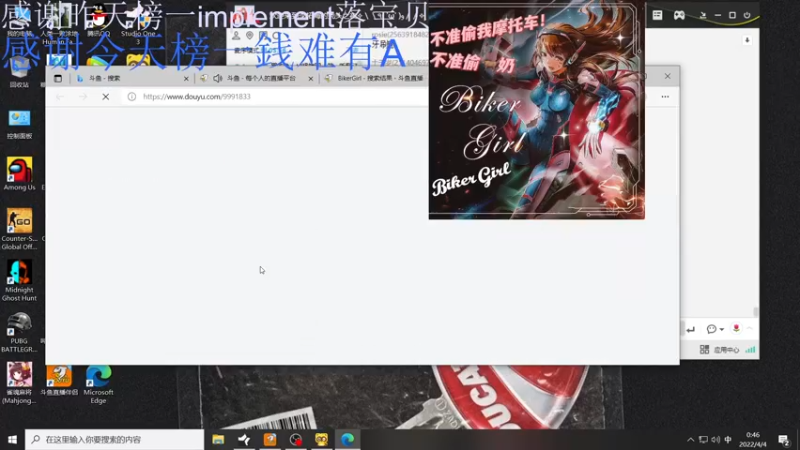The image size is (800, 450).
Task: Stop loading the douyu.com page
Action: point(106,96)
